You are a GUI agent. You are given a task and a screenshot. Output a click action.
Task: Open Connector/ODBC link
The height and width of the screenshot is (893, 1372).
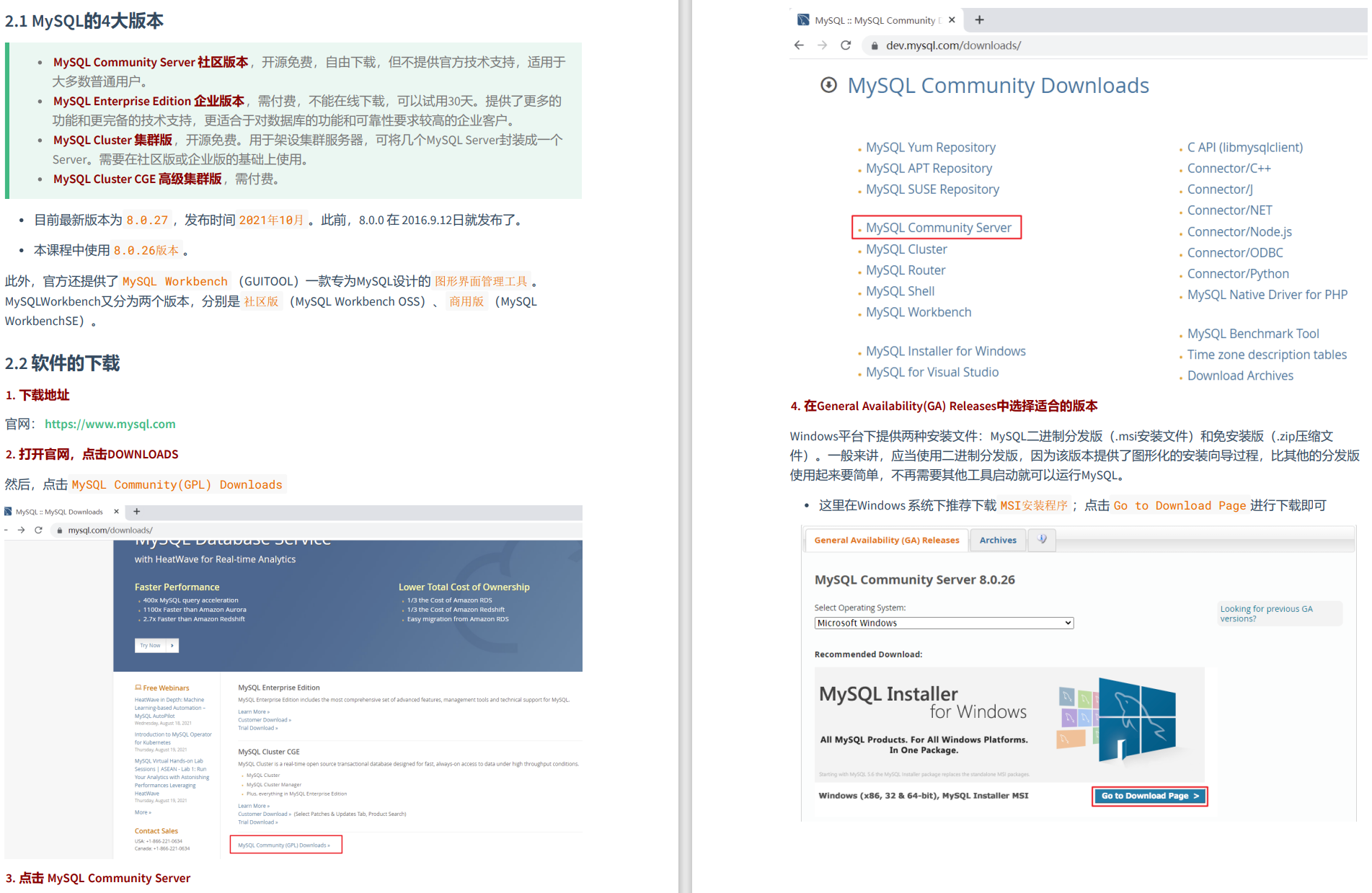click(x=1235, y=252)
